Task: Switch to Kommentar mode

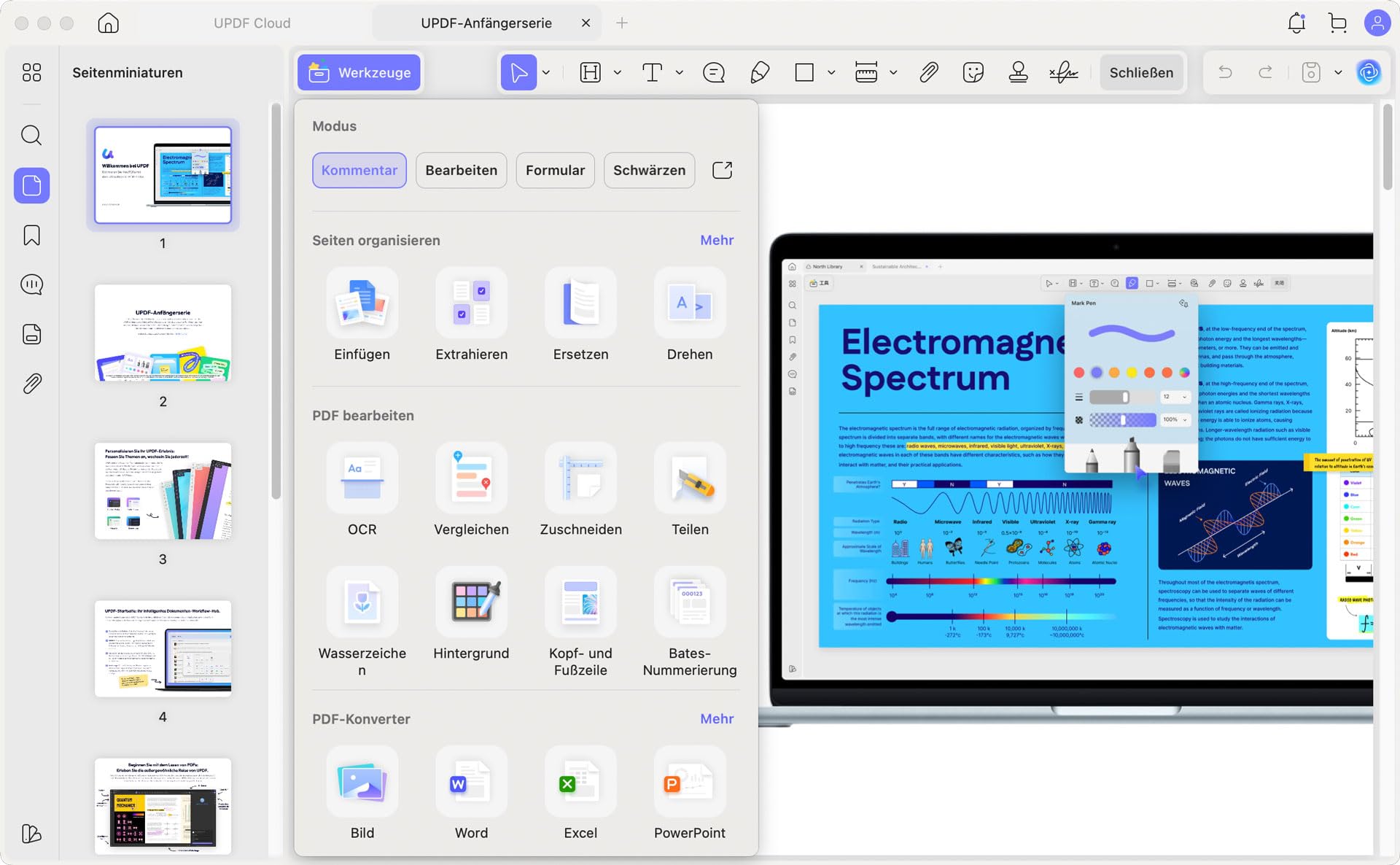Action: tap(359, 170)
